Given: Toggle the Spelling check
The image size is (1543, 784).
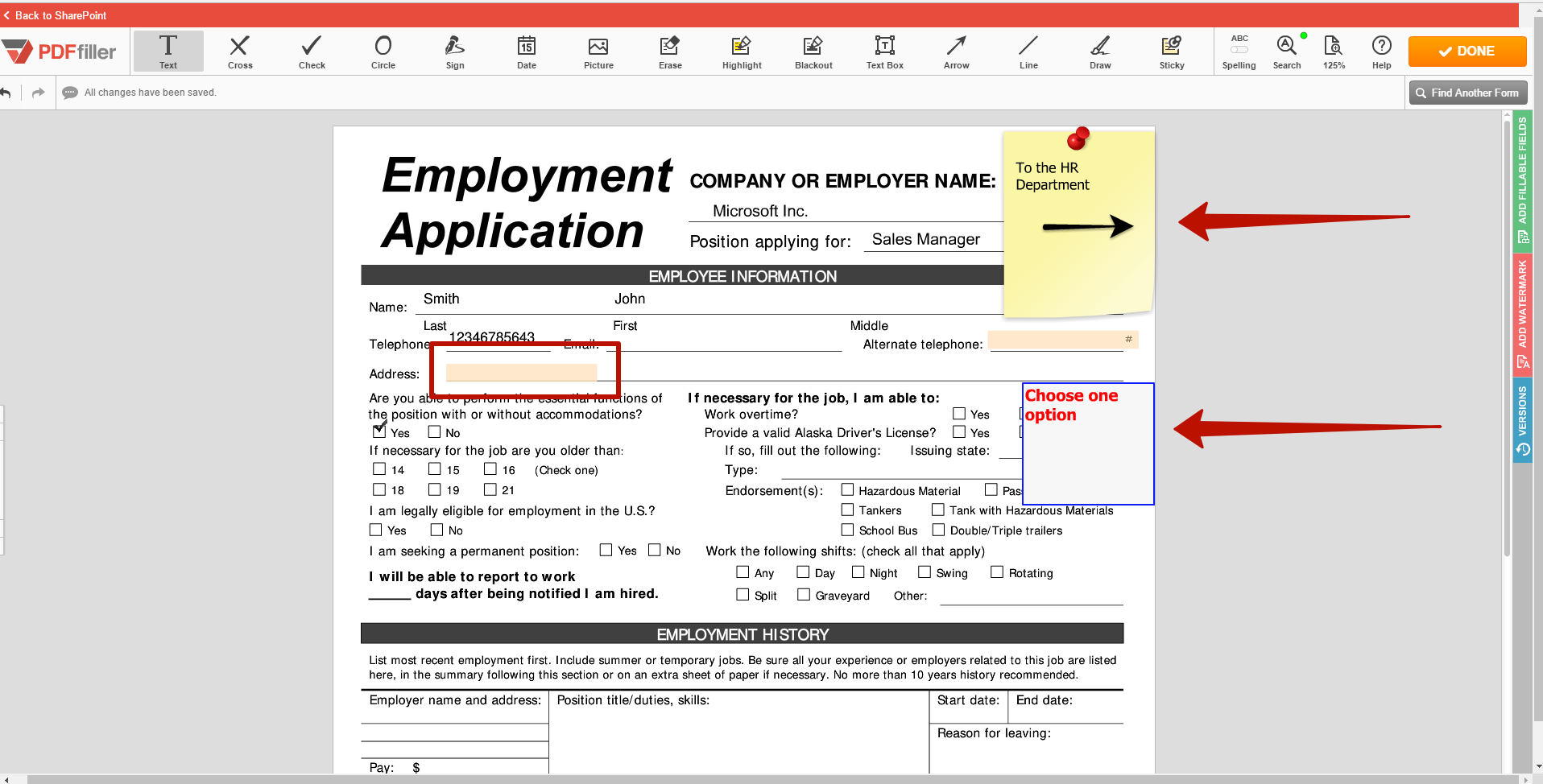Looking at the screenshot, I should (x=1239, y=52).
